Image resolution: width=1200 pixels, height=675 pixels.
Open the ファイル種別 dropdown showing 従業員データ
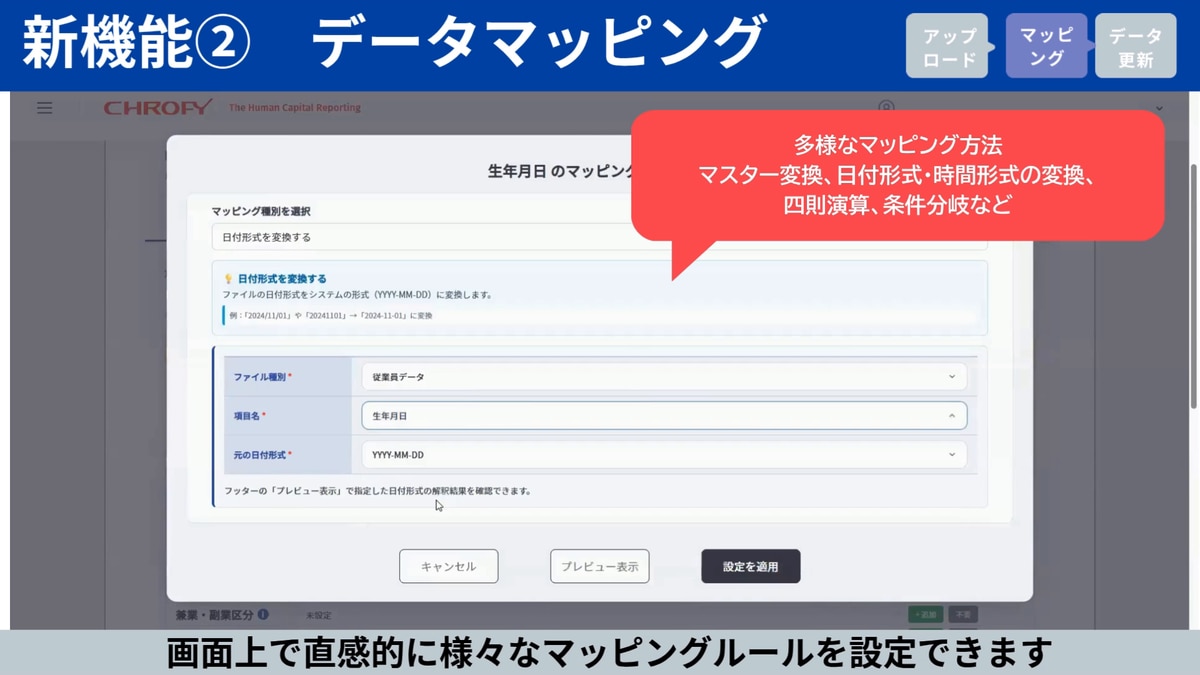click(x=664, y=377)
